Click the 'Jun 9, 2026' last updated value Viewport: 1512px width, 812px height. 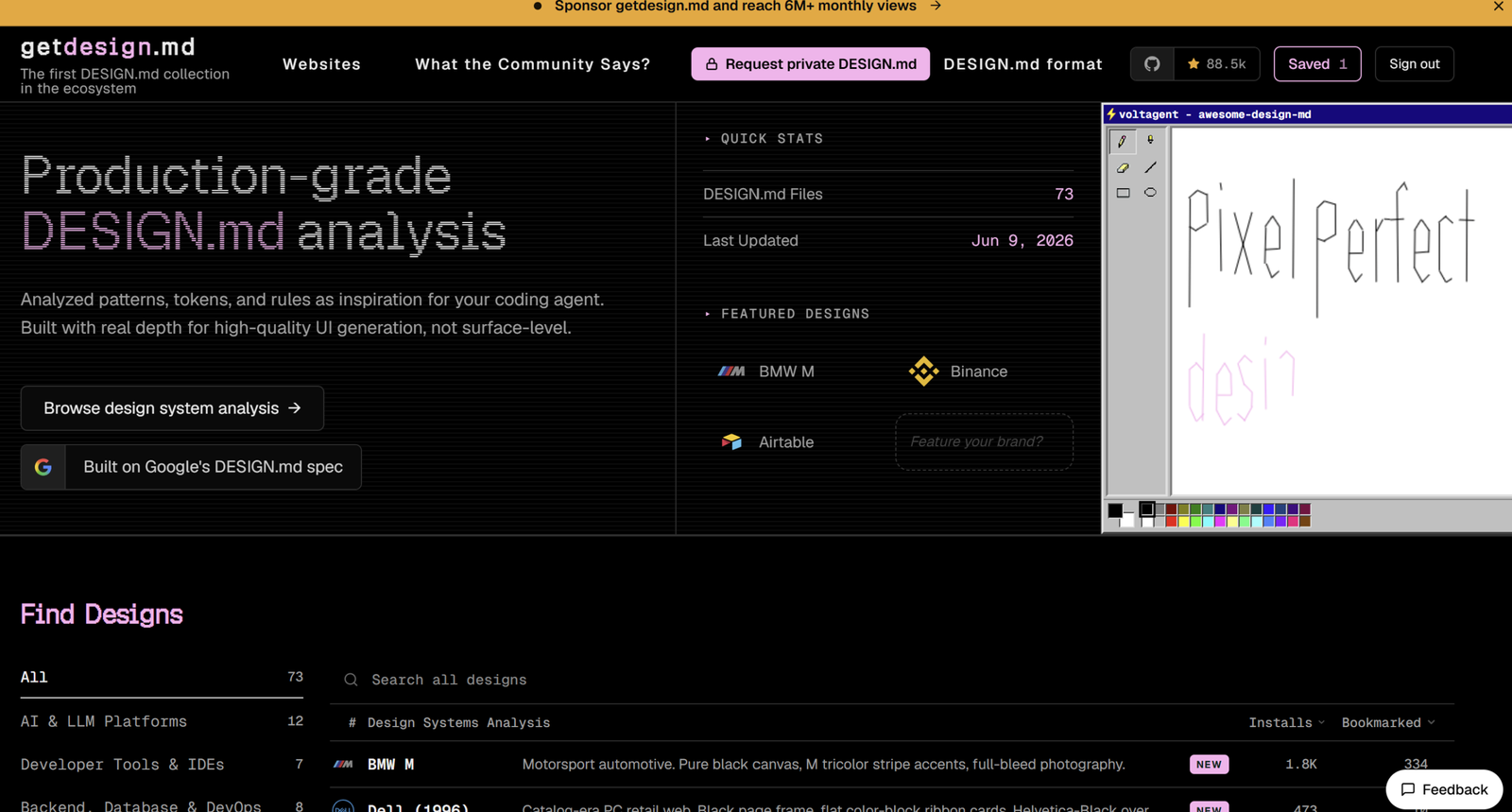coord(1022,240)
